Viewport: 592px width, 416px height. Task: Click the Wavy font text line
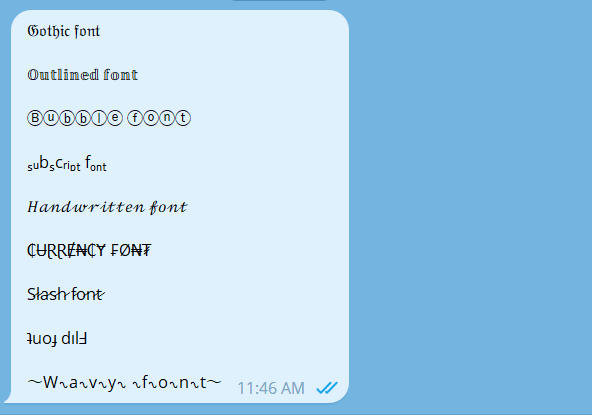point(124,382)
